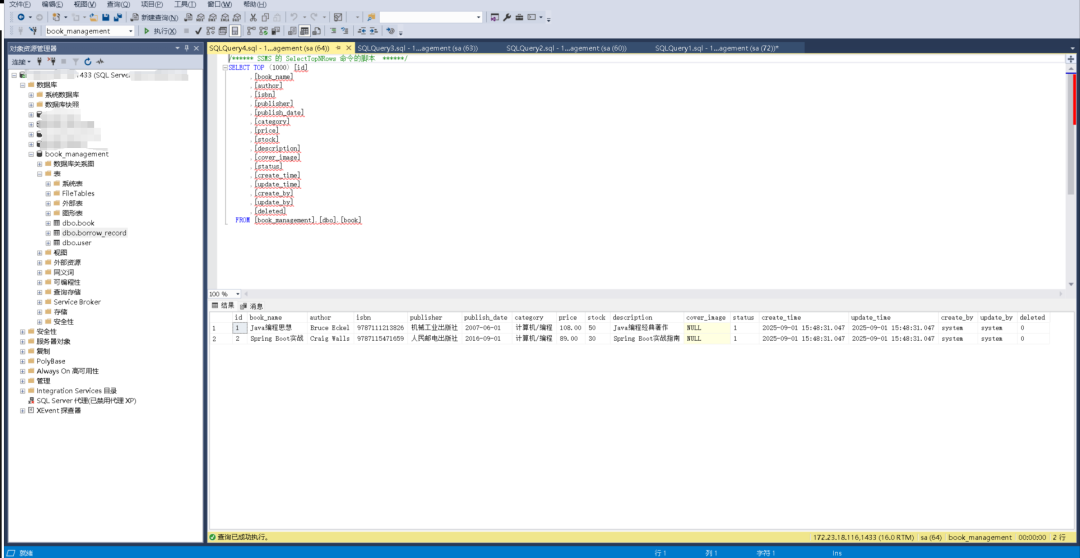1080x558 pixels.
Task: Click the Save All icon
Action: pos(118,17)
